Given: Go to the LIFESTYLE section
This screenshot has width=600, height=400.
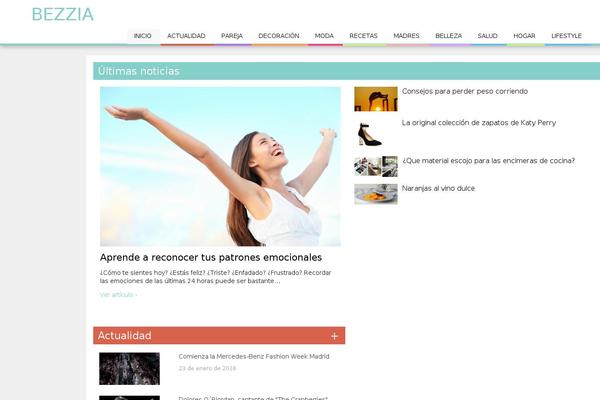Looking at the screenshot, I should tap(566, 36).
